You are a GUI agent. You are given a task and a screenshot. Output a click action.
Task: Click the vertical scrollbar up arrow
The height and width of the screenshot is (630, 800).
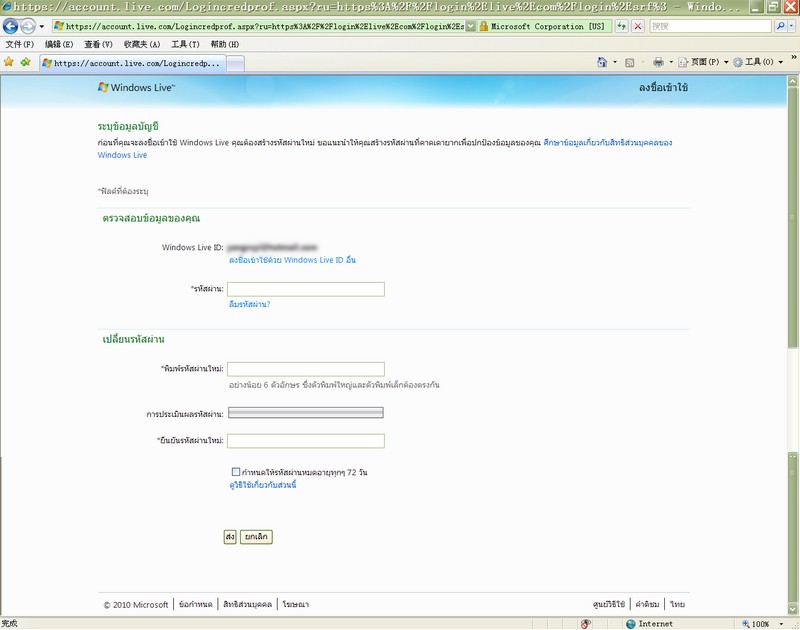[x=792, y=81]
